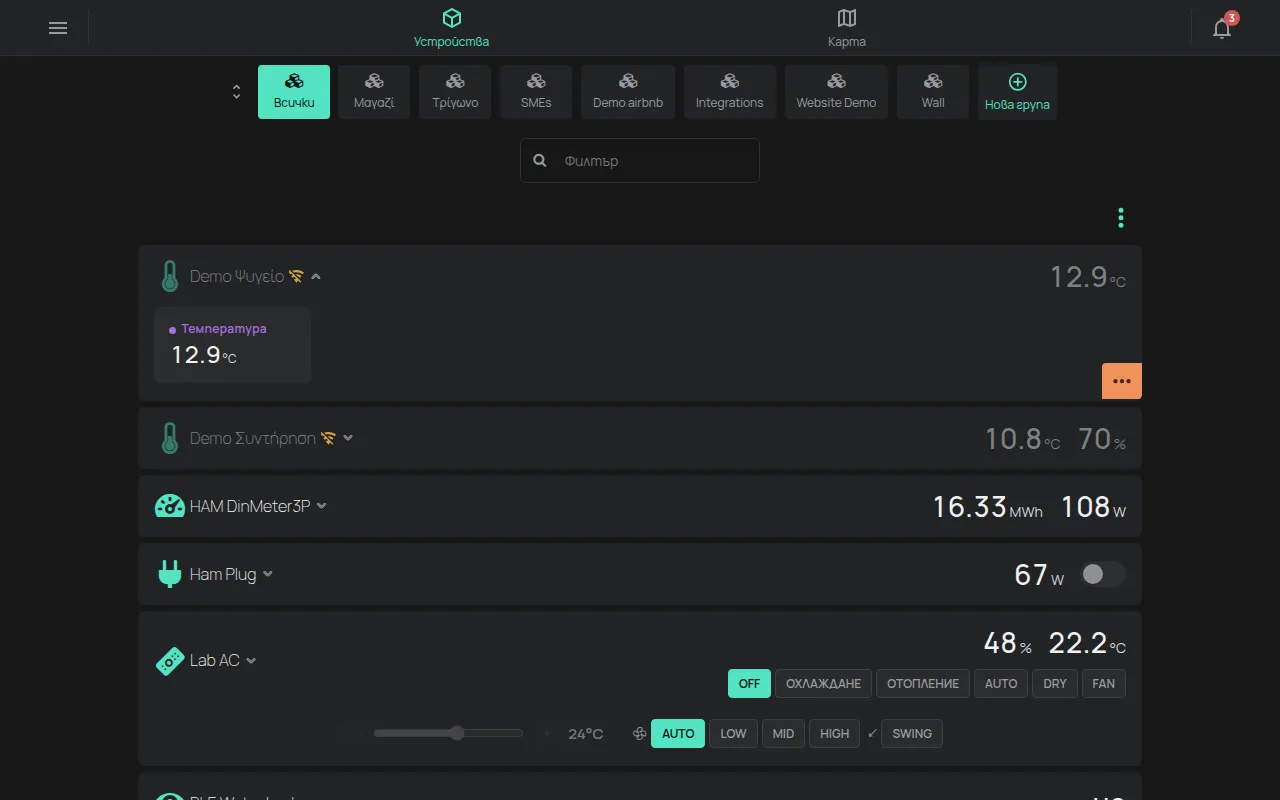This screenshot has width=1280, height=800.
Task: Select the SMEs group
Action: [x=536, y=92]
